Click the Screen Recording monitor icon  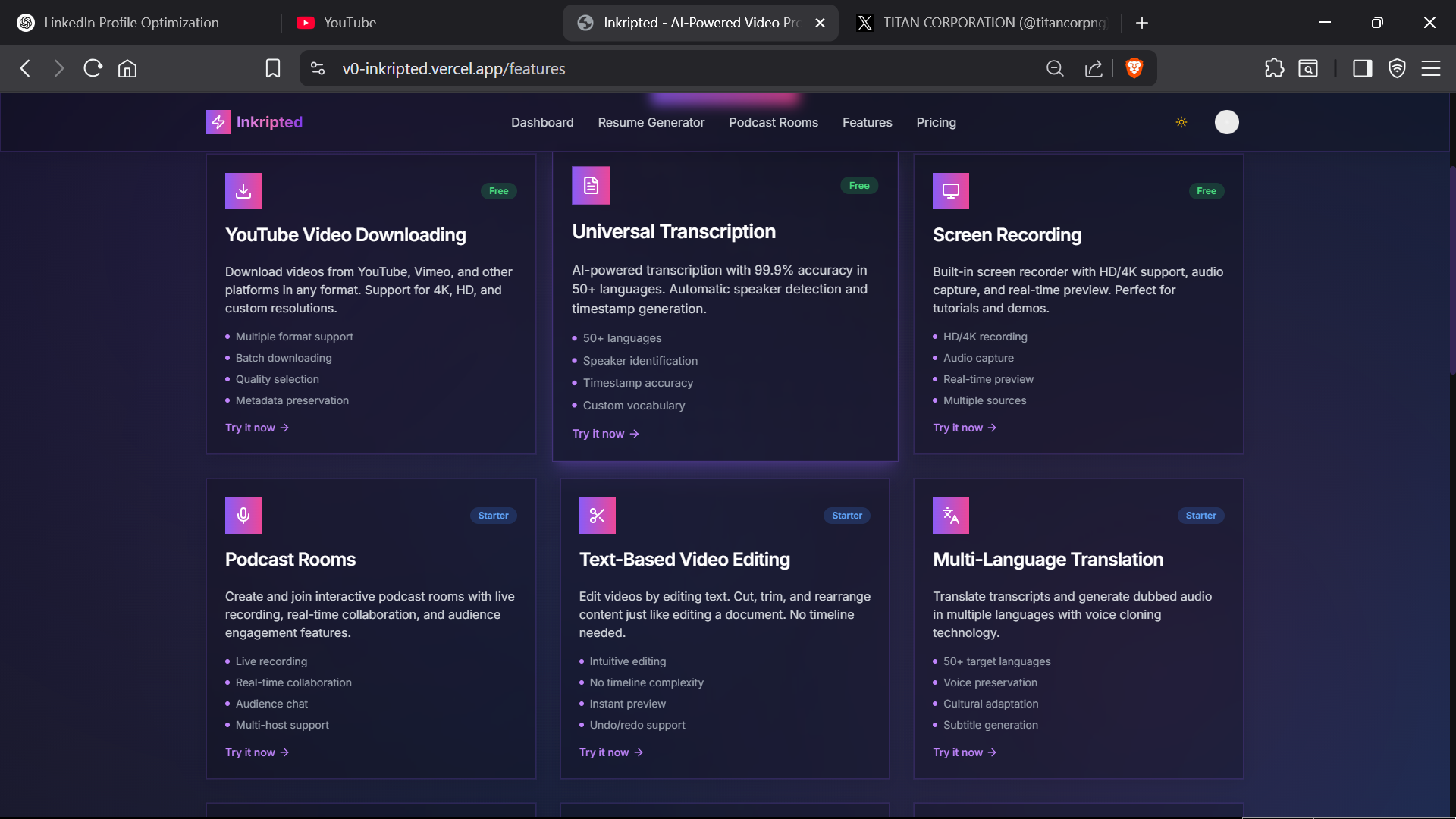tap(951, 191)
